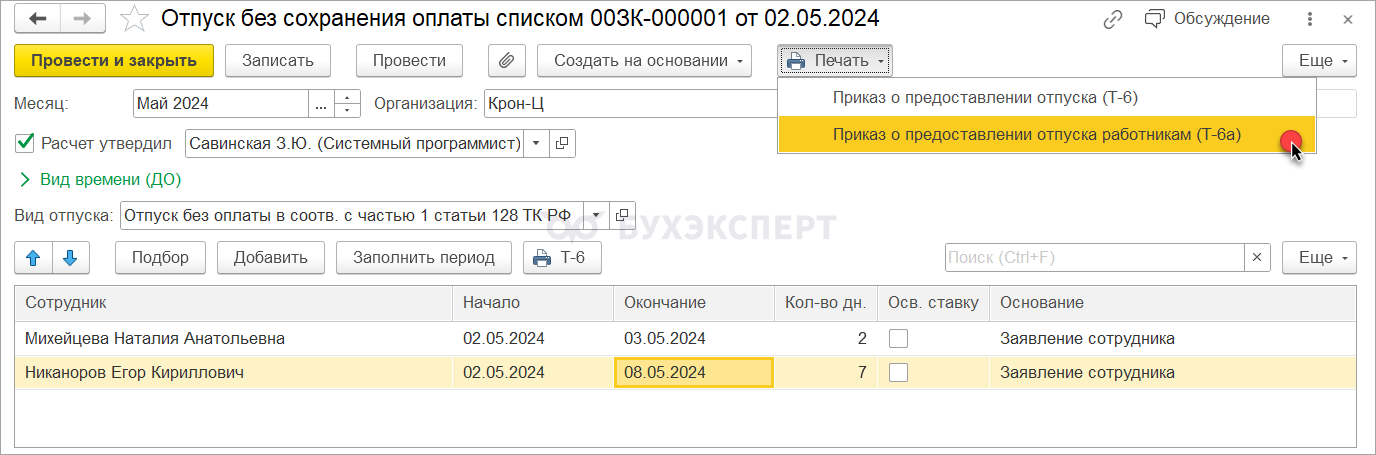Open the 'Вид отпуска' item form
Image resolution: width=1376 pixels, height=455 pixels.
pyautogui.click(x=623, y=215)
